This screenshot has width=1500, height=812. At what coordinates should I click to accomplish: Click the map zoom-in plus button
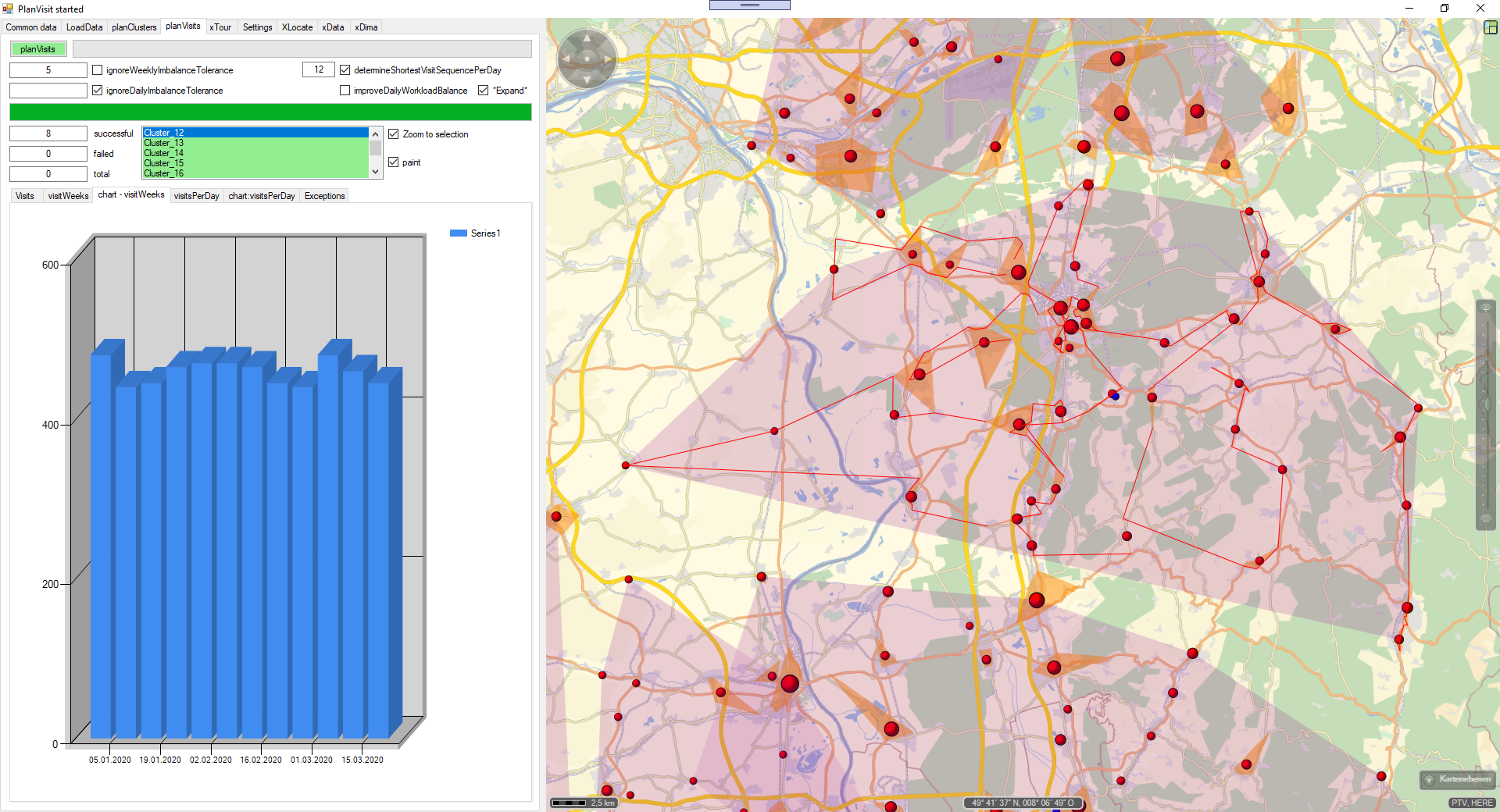pyautogui.click(x=1486, y=309)
